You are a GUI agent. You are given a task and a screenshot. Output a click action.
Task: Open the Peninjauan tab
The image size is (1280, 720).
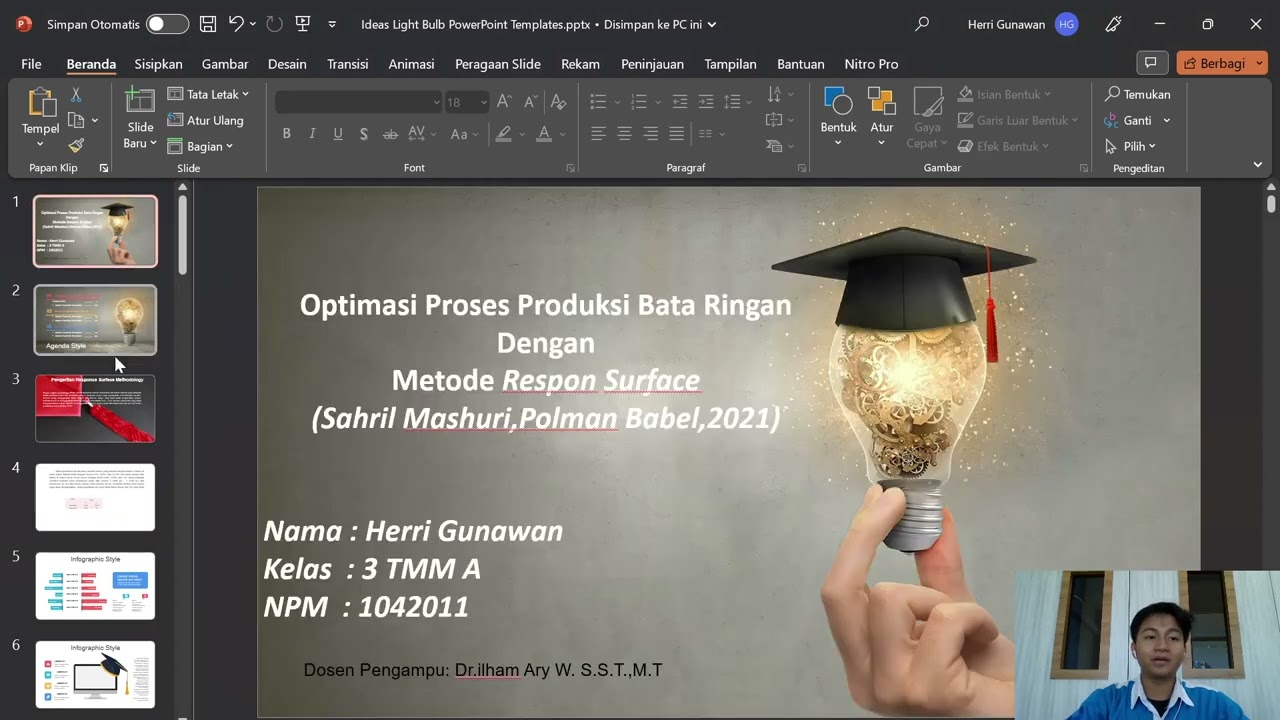click(x=652, y=64)
